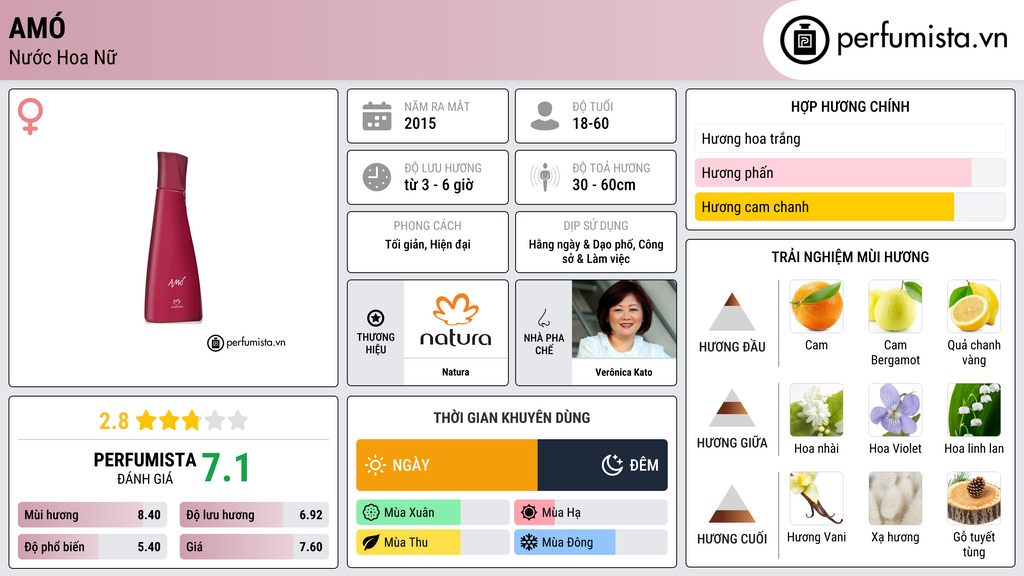Click the Giá 7.60 score bar

tap(254, 547)
